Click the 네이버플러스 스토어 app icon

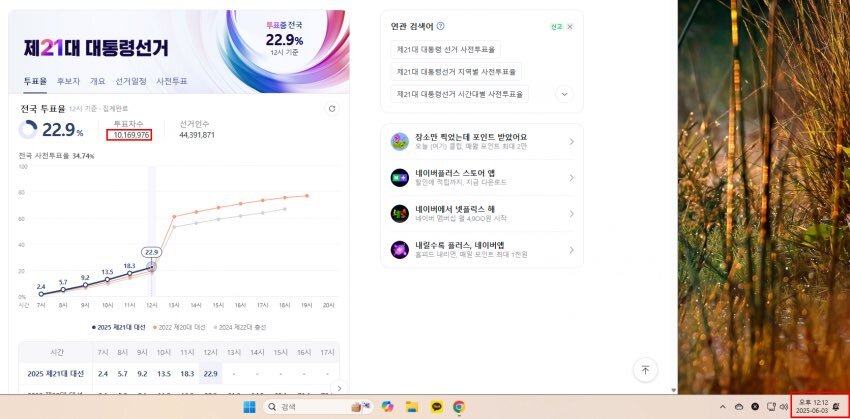(400, 178)
